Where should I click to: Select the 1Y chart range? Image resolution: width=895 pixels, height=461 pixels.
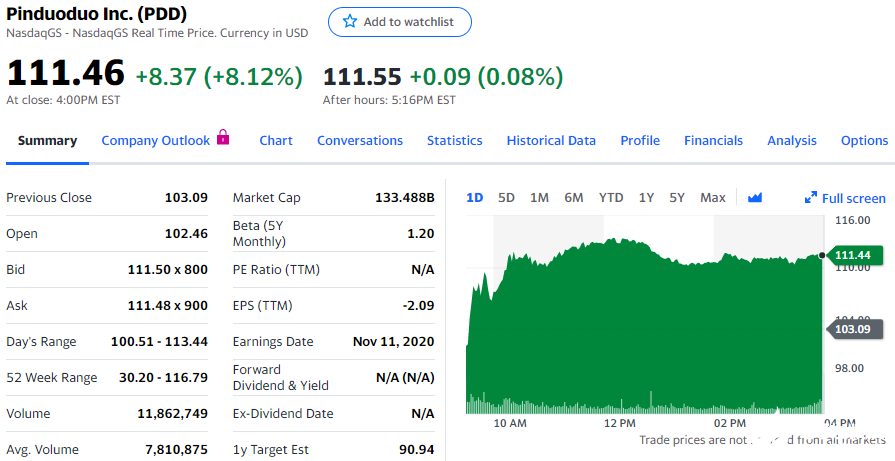click(646, 197)
